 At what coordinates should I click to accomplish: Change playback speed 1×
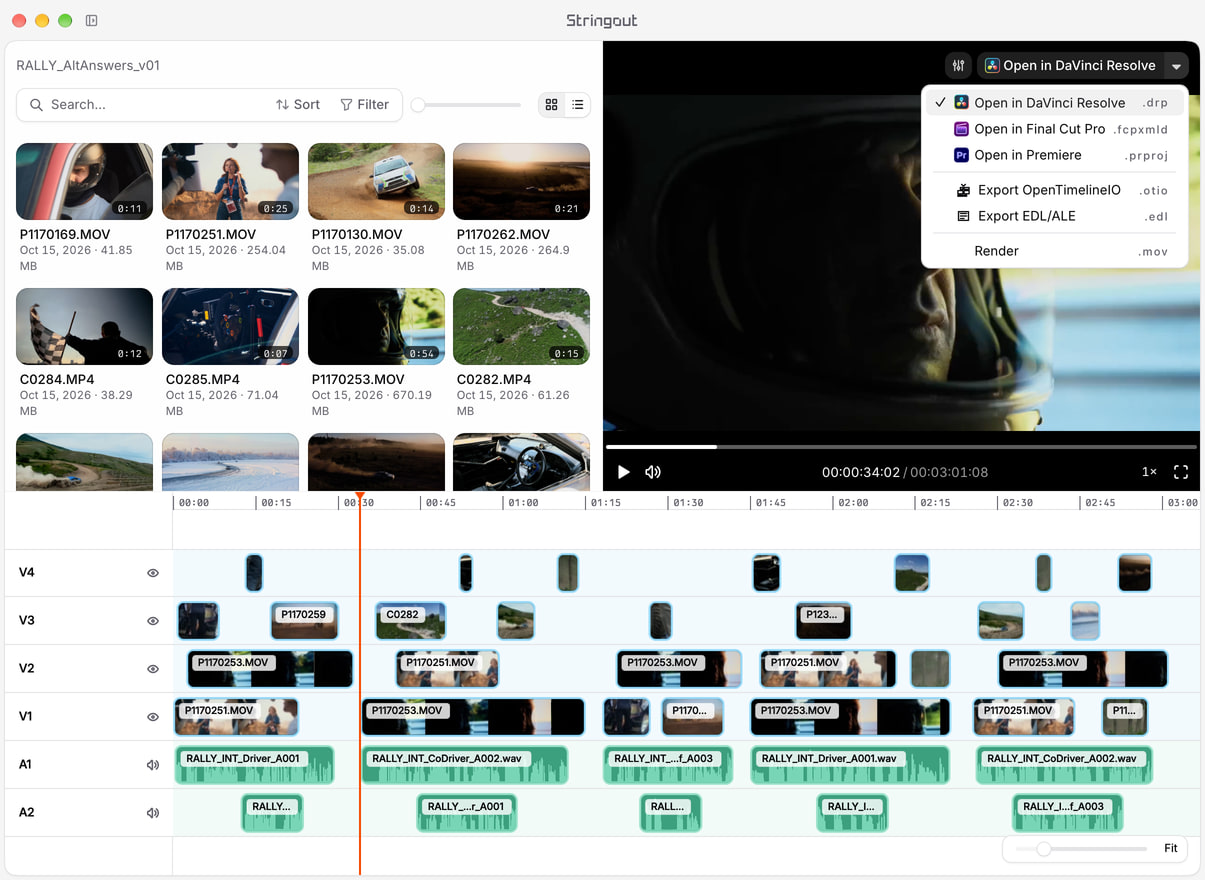click(x=1149, y=472)
